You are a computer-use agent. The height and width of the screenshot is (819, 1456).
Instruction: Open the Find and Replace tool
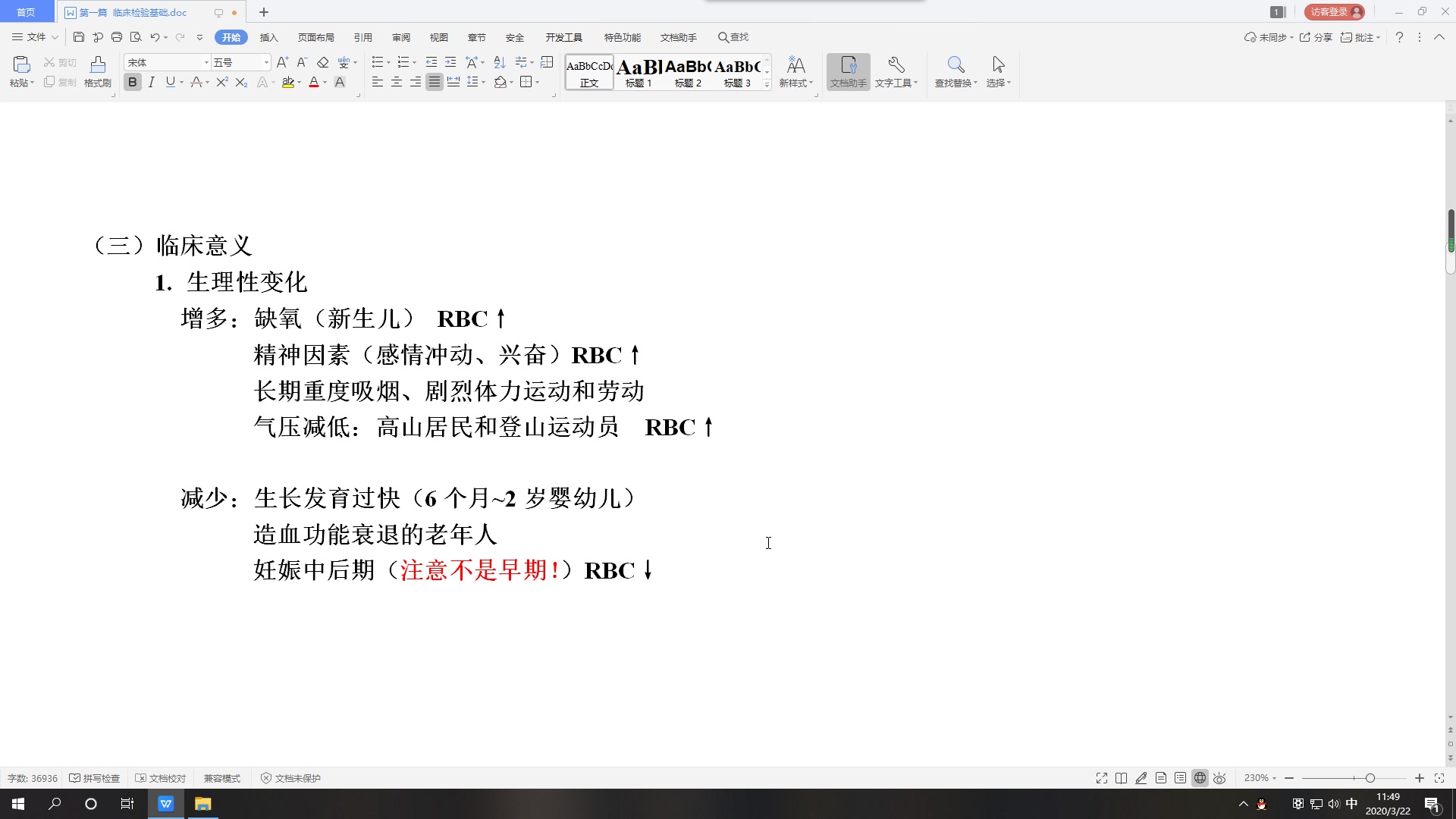pos(953,70)
